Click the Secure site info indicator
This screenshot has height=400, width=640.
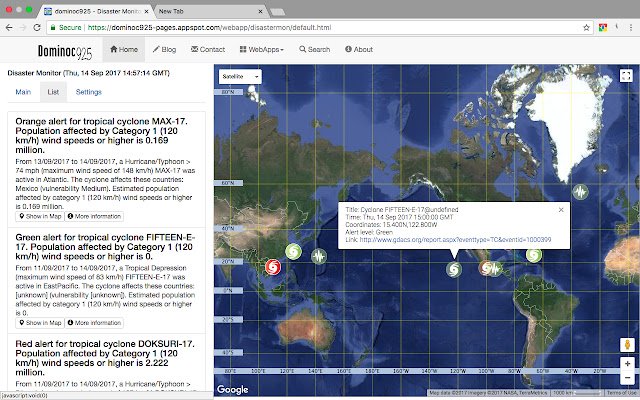[x=66, y=27]
